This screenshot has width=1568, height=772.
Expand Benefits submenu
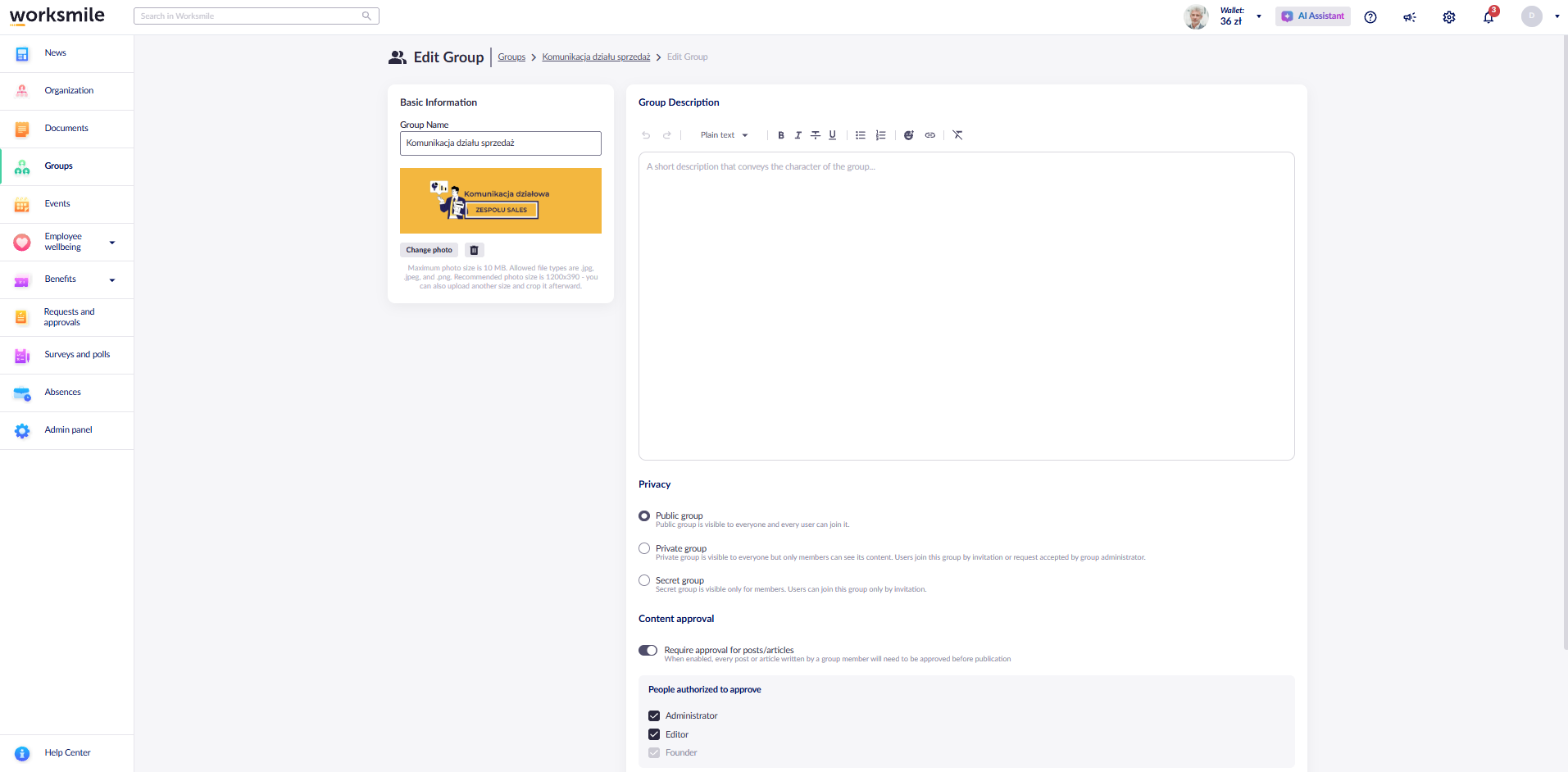(x=112, y=280)
